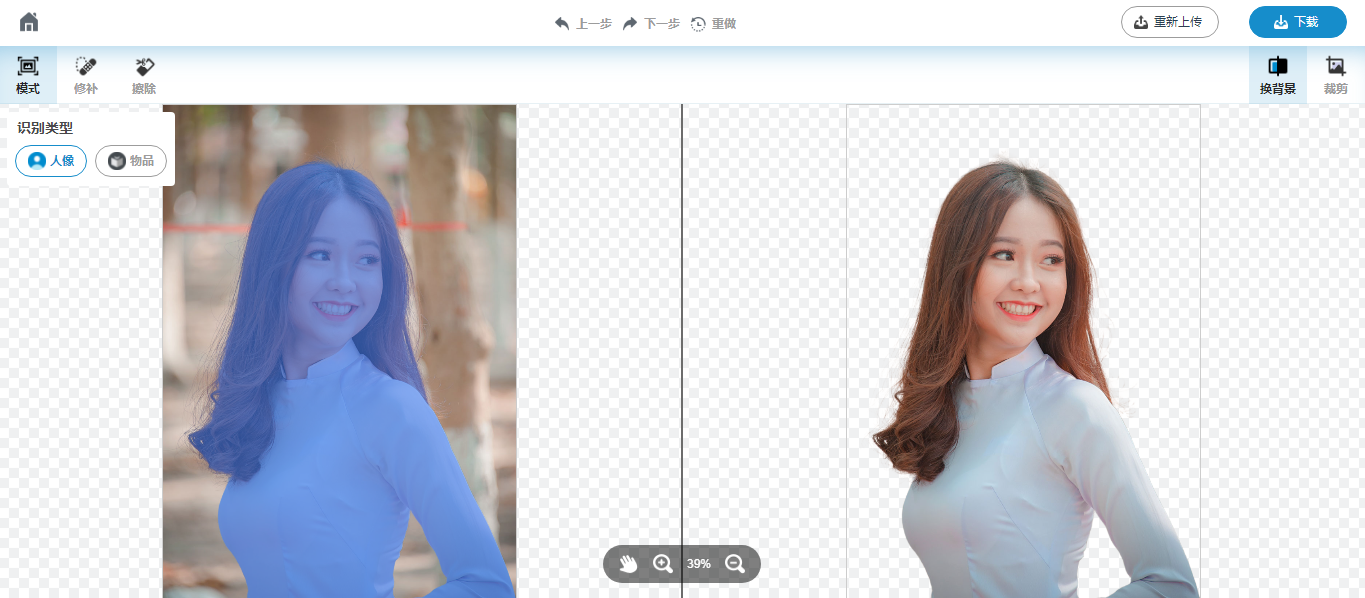Click the original photo with blue mask
1365x598 pixels.
click(x=339, y=350)
